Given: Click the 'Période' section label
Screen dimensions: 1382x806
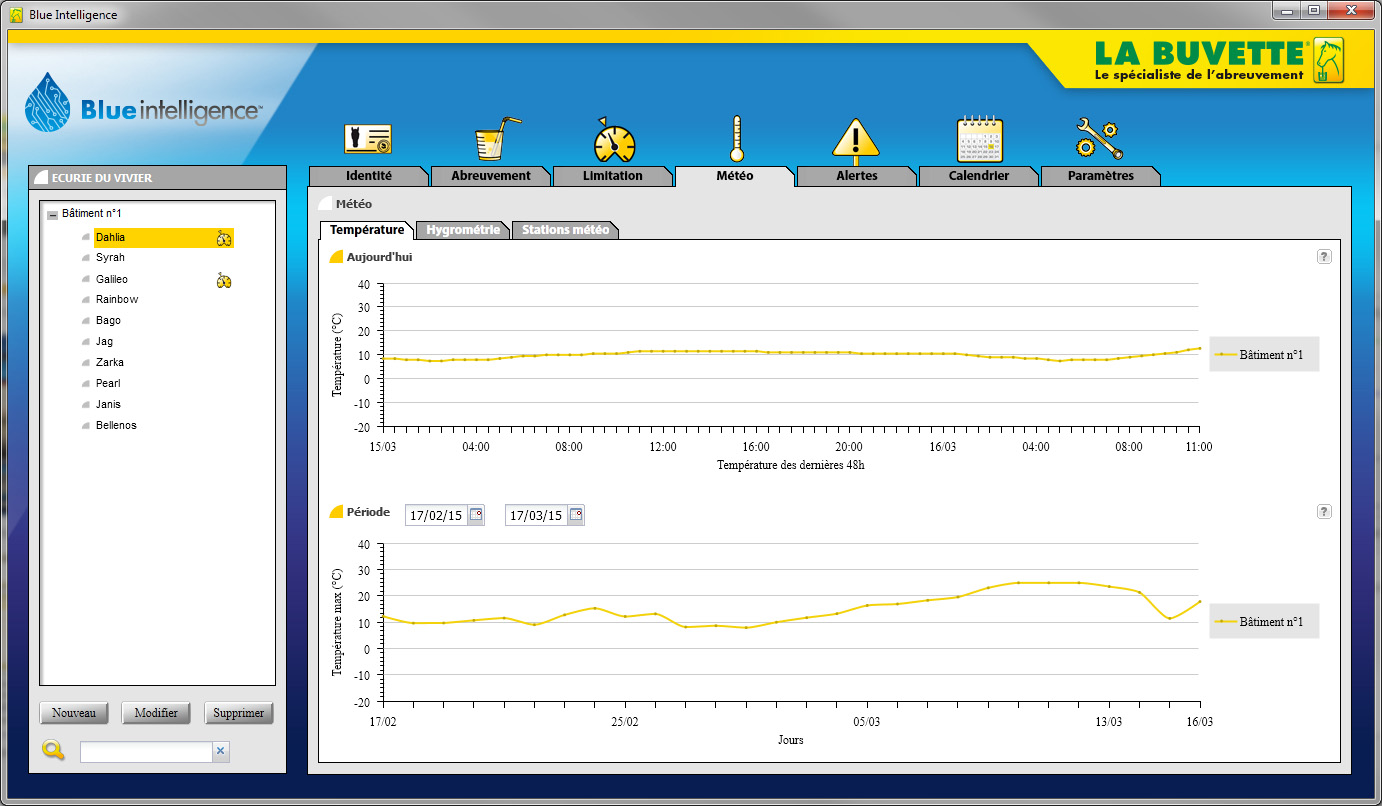Looking at the screenshot, I should tap(368, 512).
